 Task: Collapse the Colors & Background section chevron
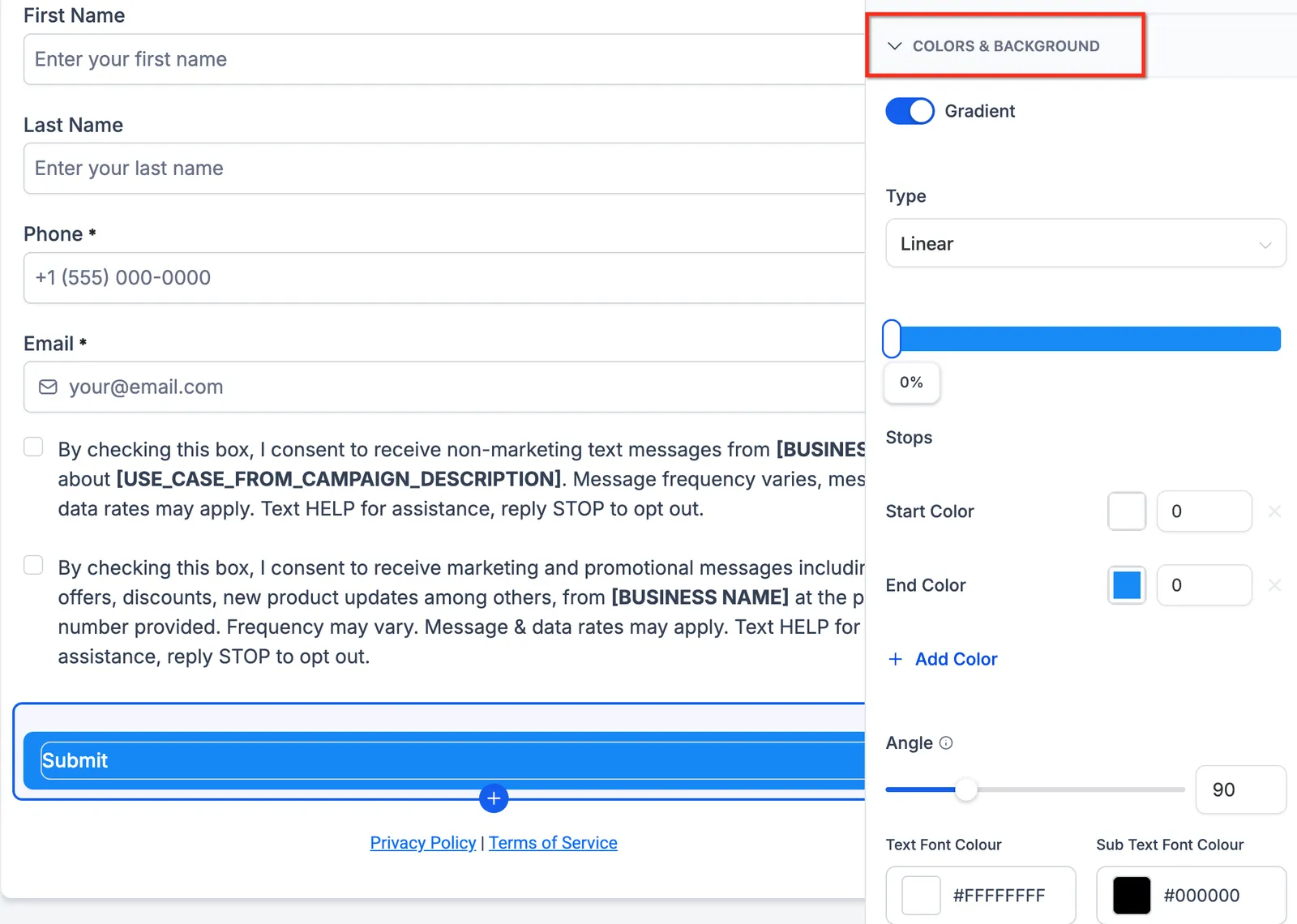coord(895,46)
